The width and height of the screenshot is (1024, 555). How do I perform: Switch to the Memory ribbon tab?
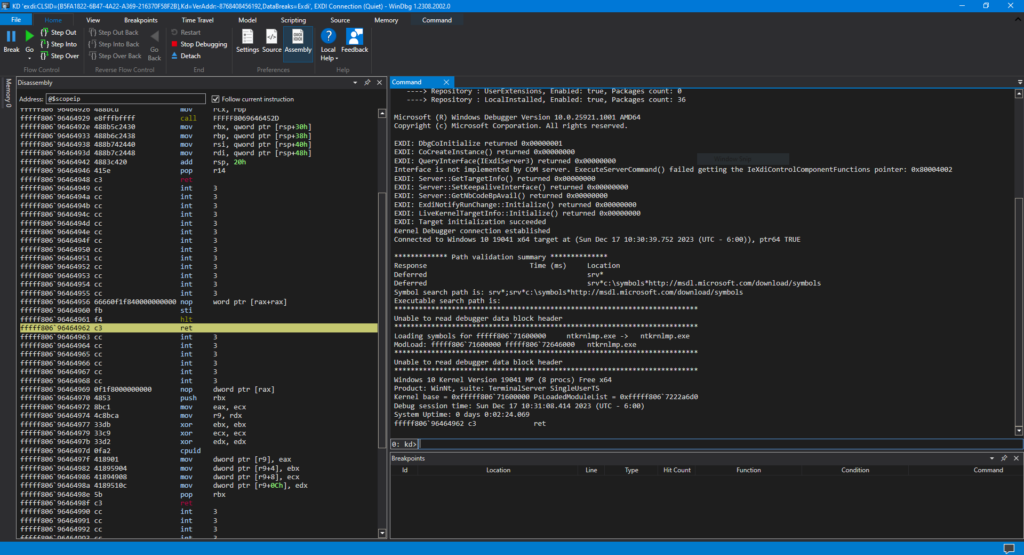coord(386,20)
